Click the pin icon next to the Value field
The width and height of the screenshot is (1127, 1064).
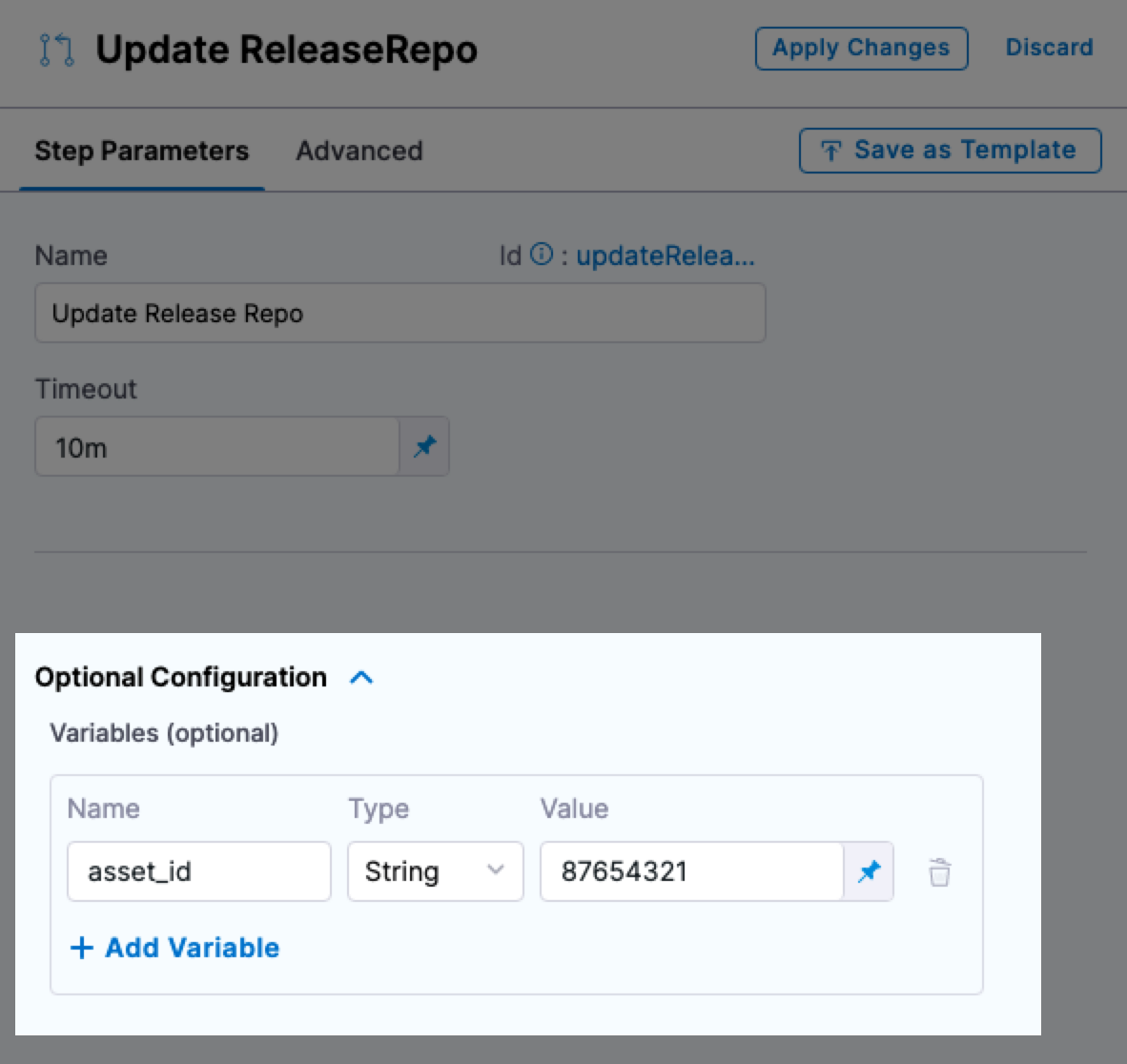(x=869, y=871)
